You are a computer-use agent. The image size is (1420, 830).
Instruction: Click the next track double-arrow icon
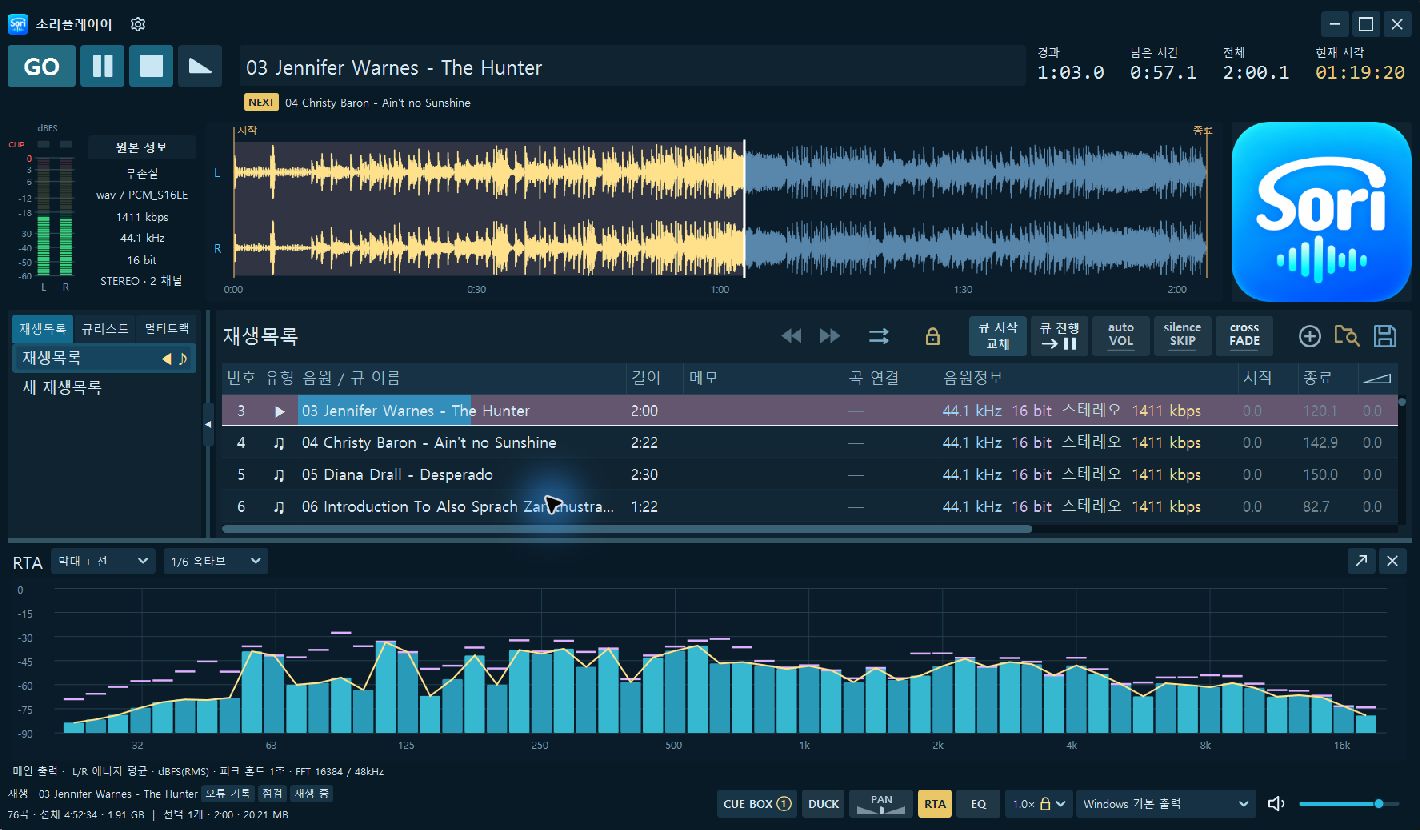point(830,336)
